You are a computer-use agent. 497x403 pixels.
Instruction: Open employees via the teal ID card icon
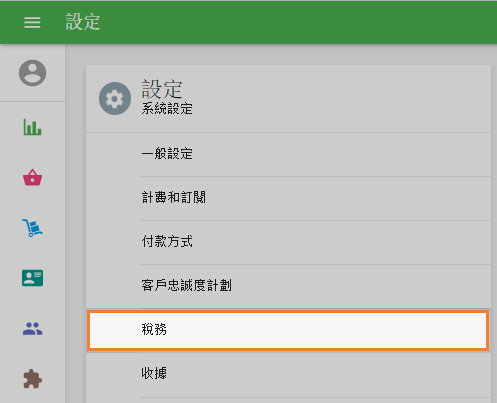[x=32, y=278]
